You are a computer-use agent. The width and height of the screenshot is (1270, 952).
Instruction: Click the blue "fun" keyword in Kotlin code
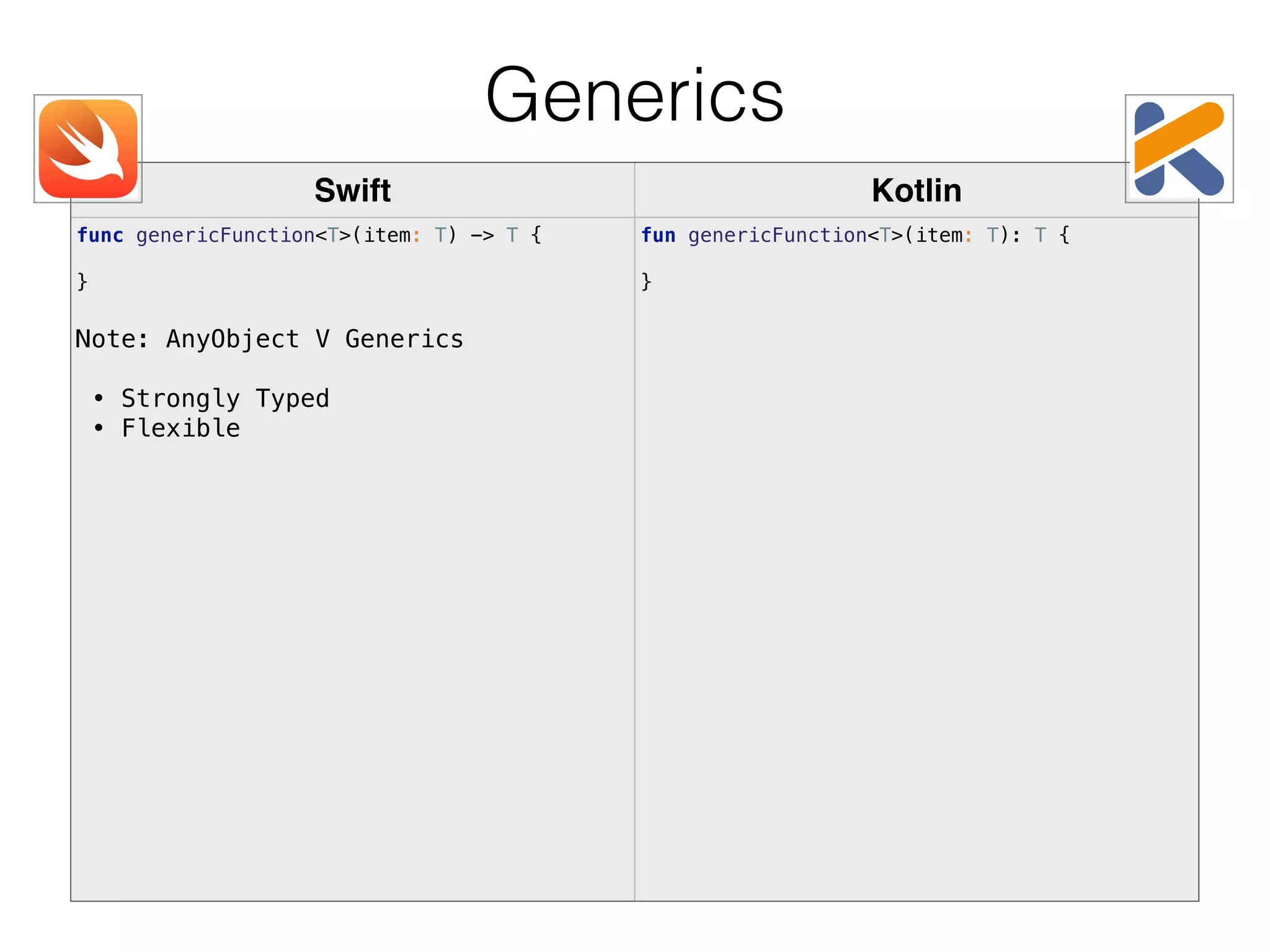coord(658,236)
